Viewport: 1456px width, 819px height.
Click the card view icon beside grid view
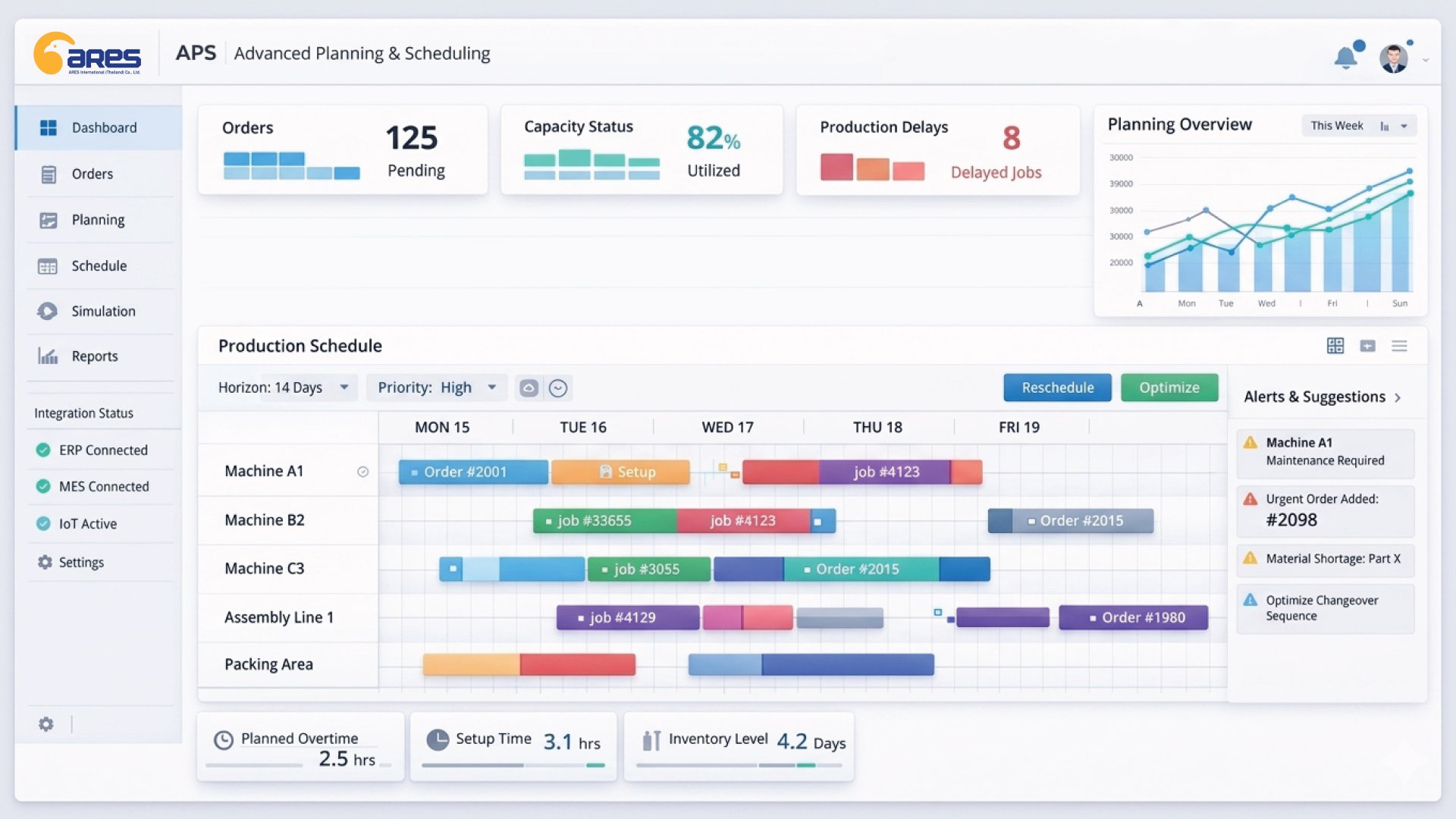(1367, 346)
